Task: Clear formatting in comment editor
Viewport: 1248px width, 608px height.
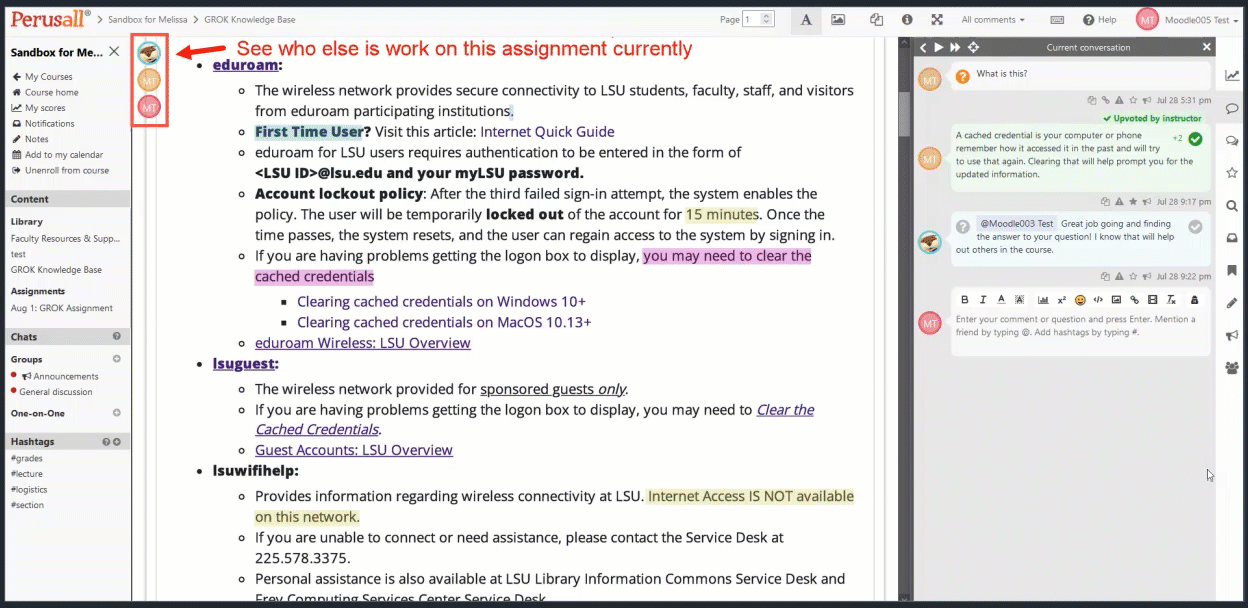Action: click(1171, 300)
